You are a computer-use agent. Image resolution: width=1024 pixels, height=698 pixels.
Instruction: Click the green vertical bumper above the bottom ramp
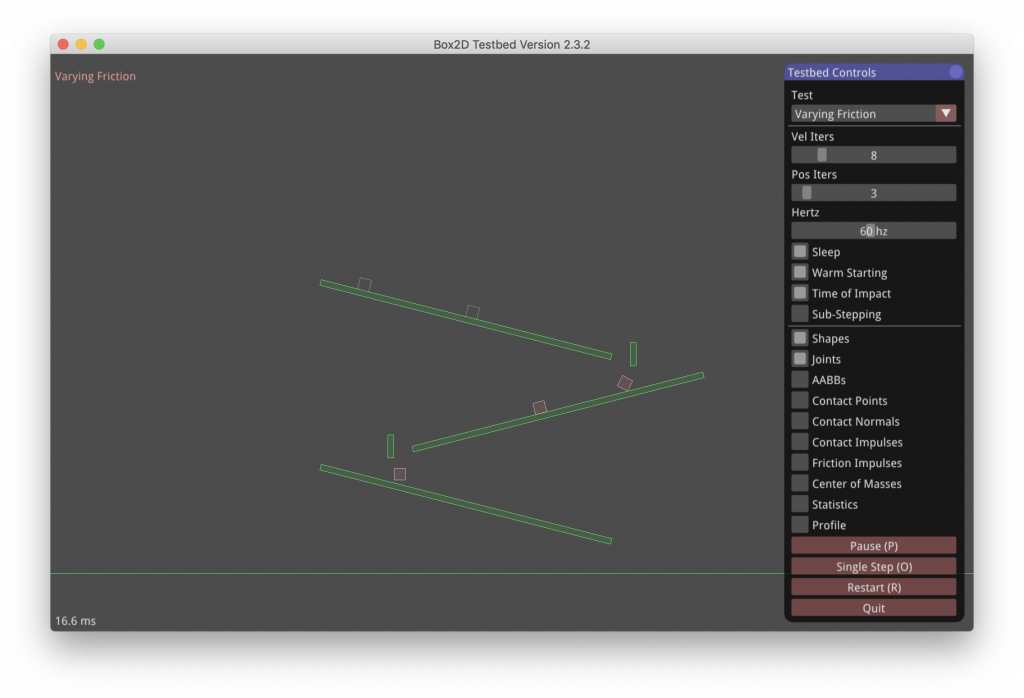[x=391, y=446]
